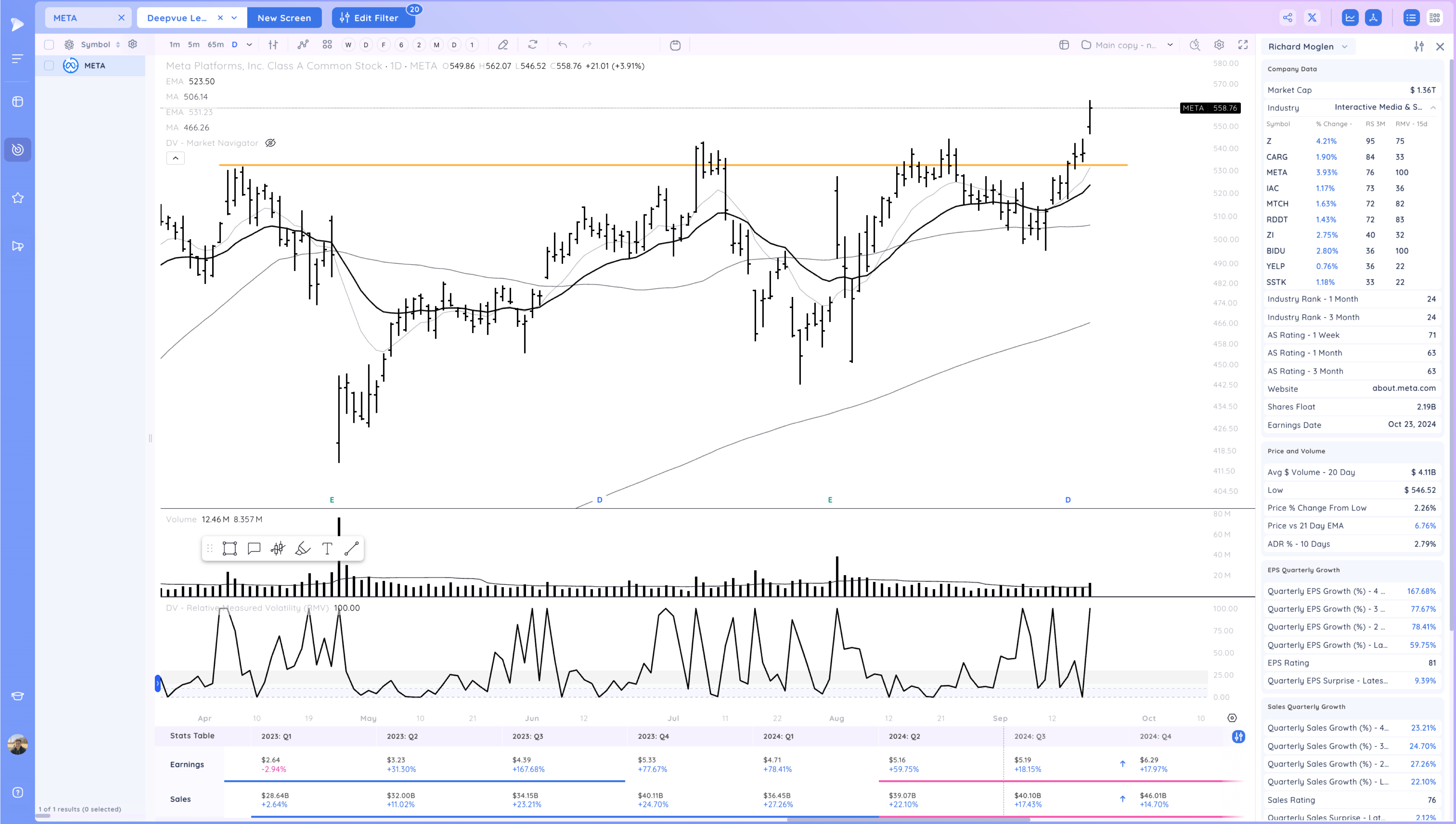Click the eraser icon in chart toolbar
The width and height of the screenshot is (1456, 824).
pos(502,45)
